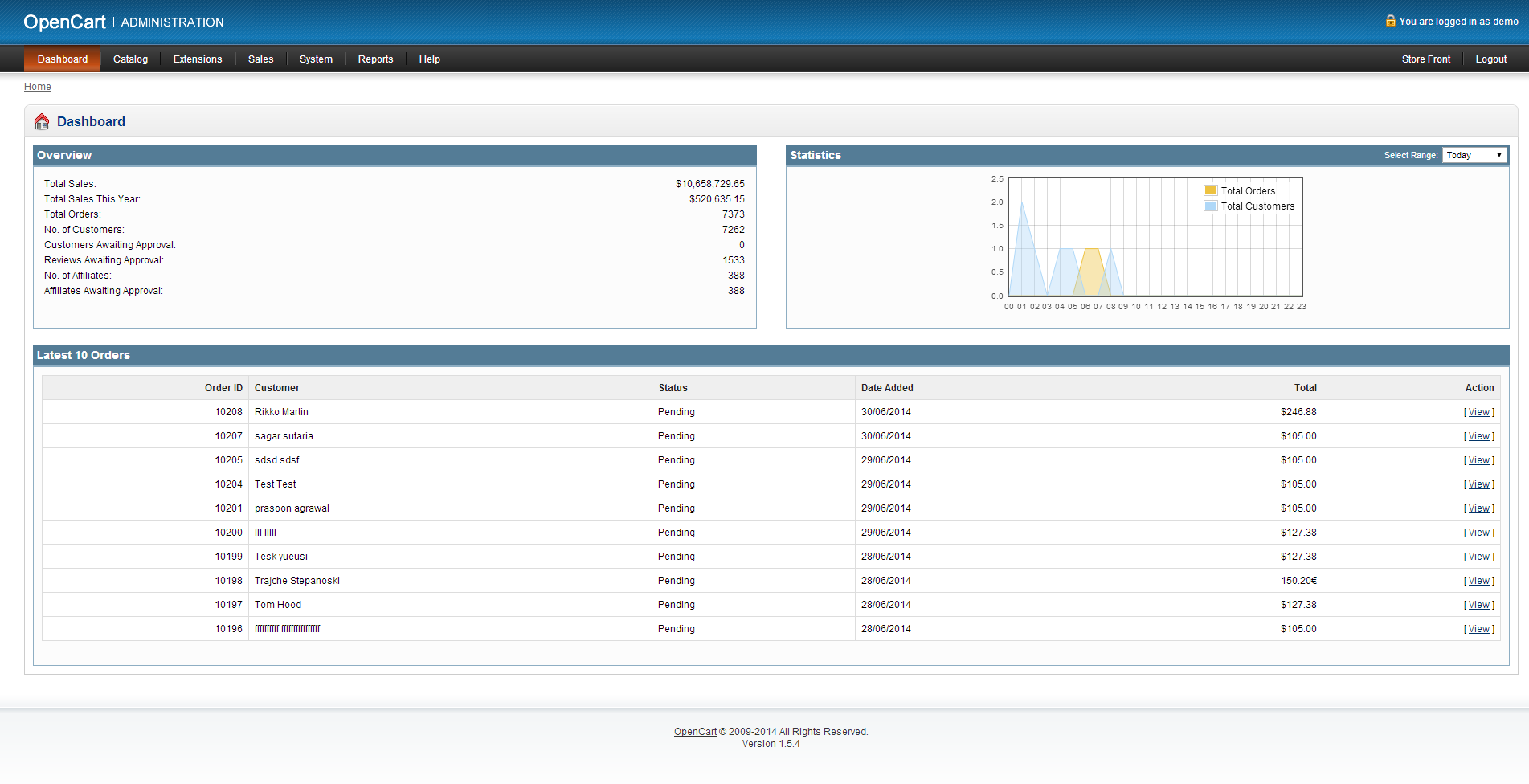Click the OpenCart logo in header
The height and width of the screenshot is (784, 1529).
coord(65,22)
